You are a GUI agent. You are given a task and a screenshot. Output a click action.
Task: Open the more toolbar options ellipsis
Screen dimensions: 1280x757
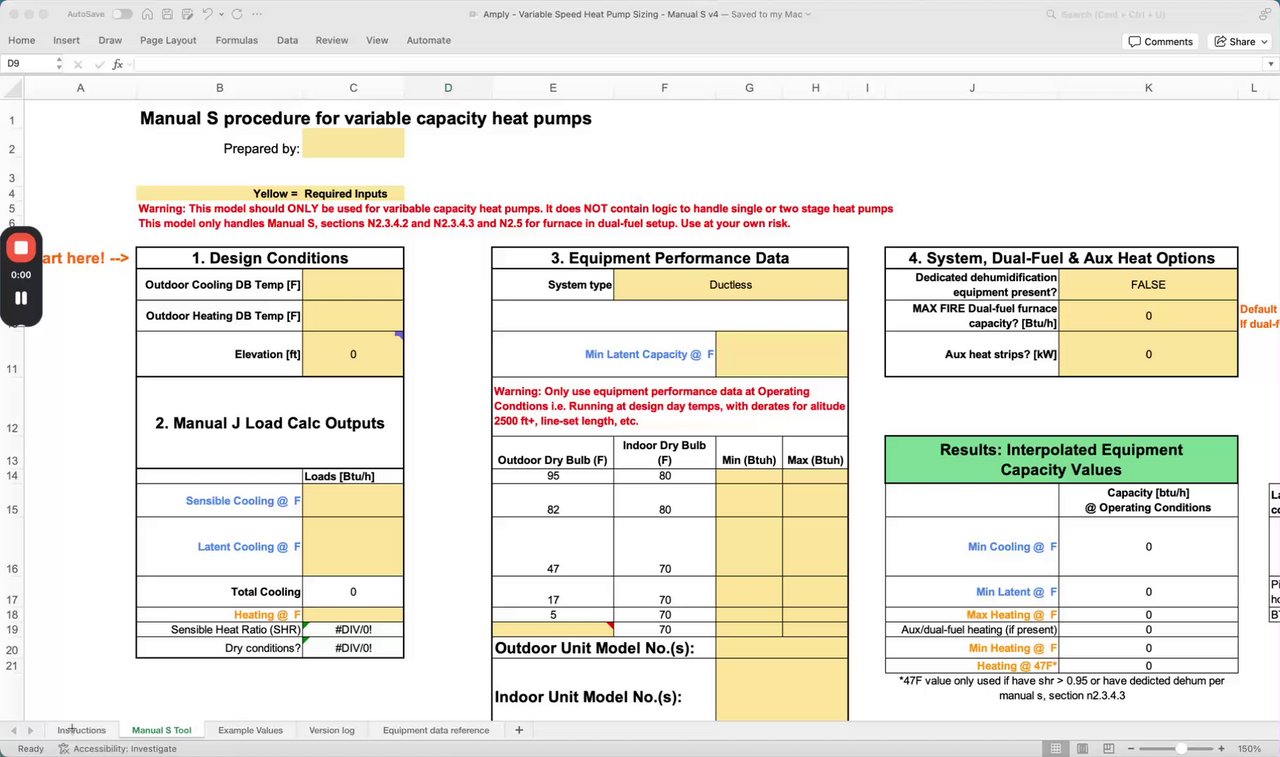[x=258, y=14]
